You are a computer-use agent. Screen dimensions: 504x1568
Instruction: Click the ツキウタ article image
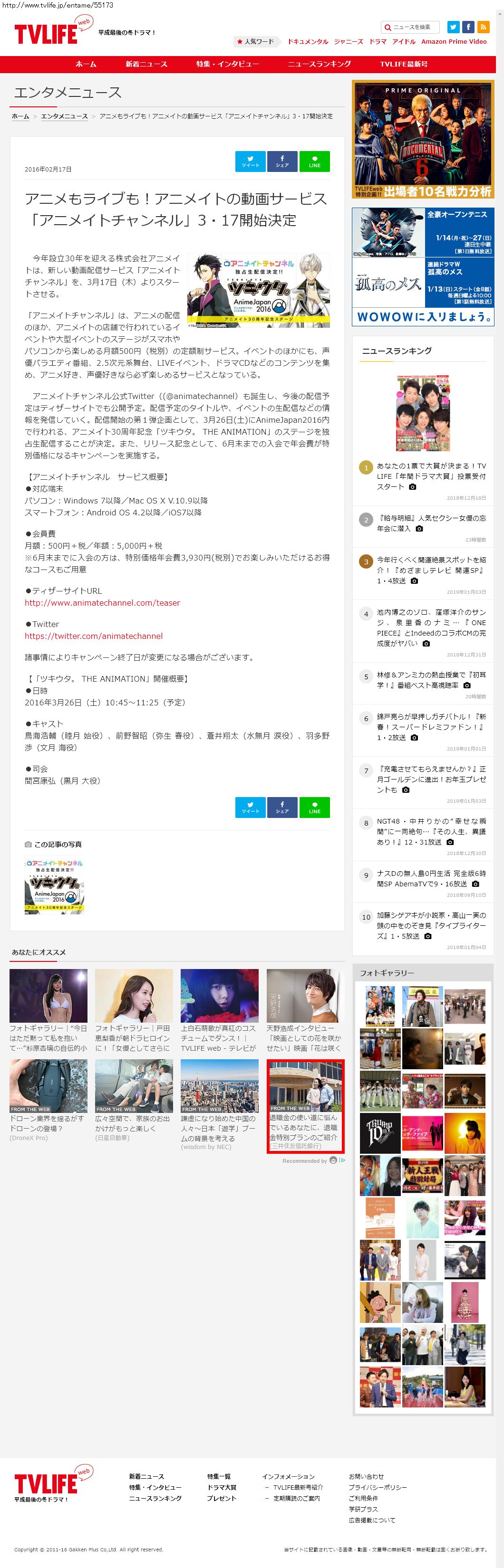258,290
